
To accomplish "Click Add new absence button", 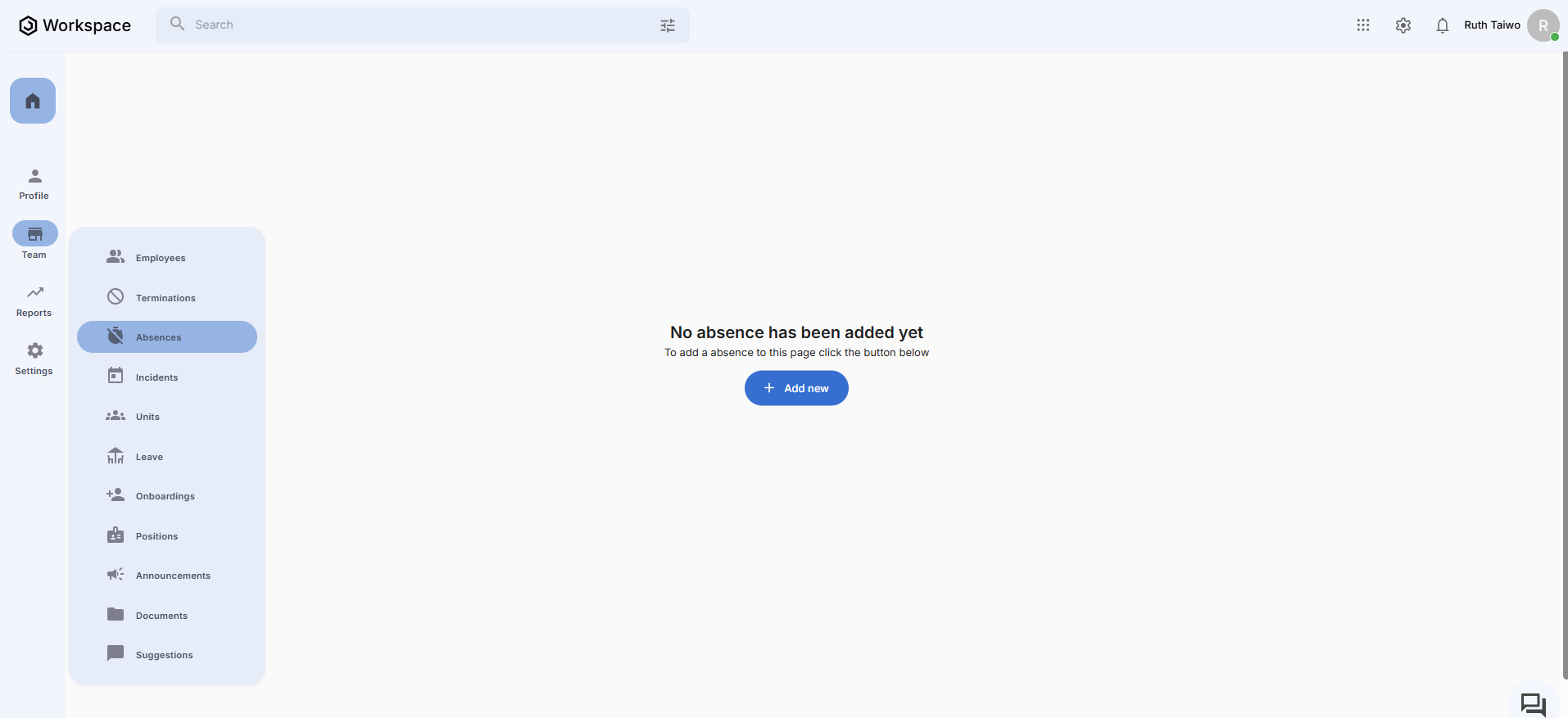I will [796, 388].
